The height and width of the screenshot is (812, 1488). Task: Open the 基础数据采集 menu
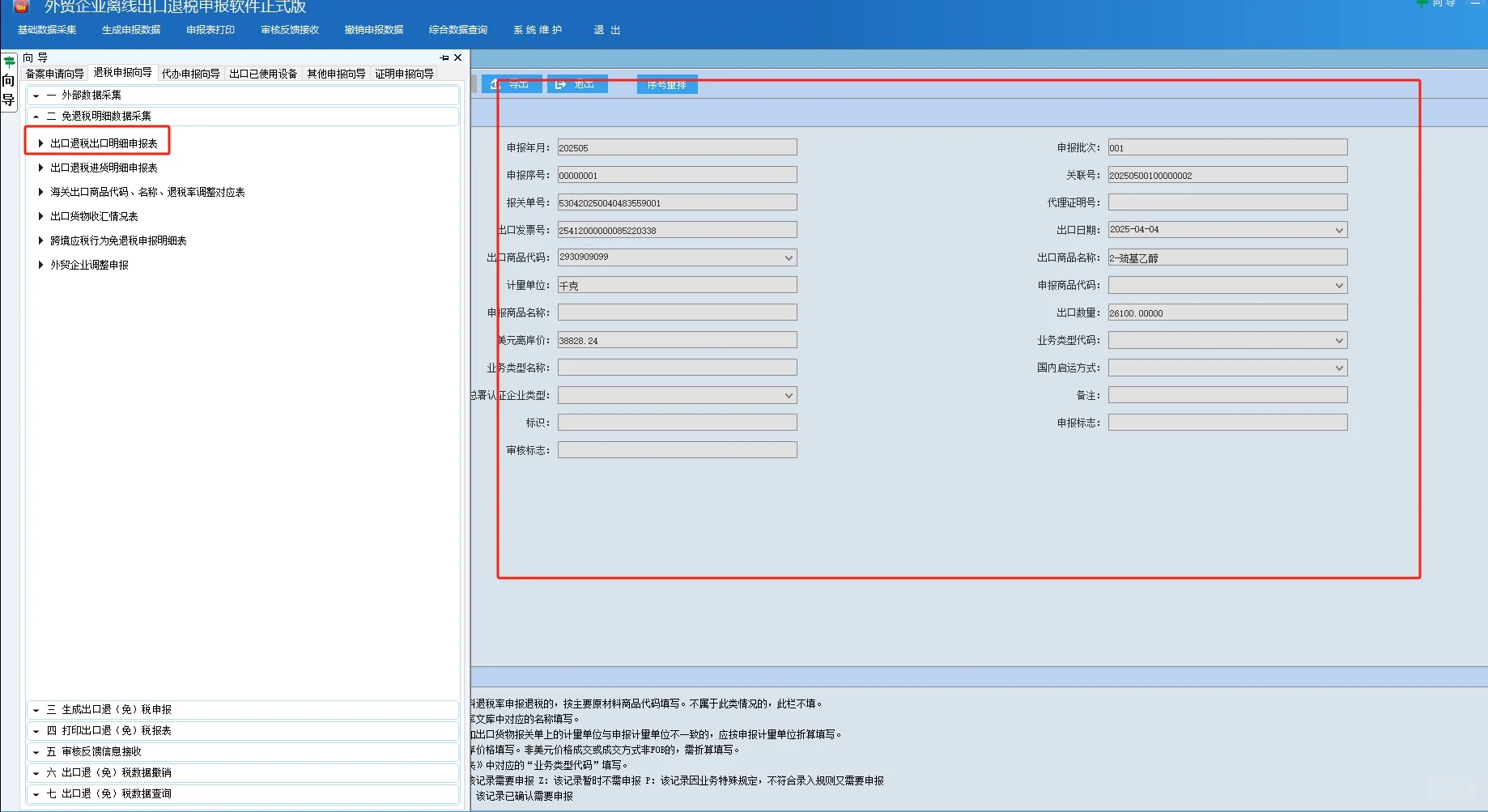click(47, 30)
